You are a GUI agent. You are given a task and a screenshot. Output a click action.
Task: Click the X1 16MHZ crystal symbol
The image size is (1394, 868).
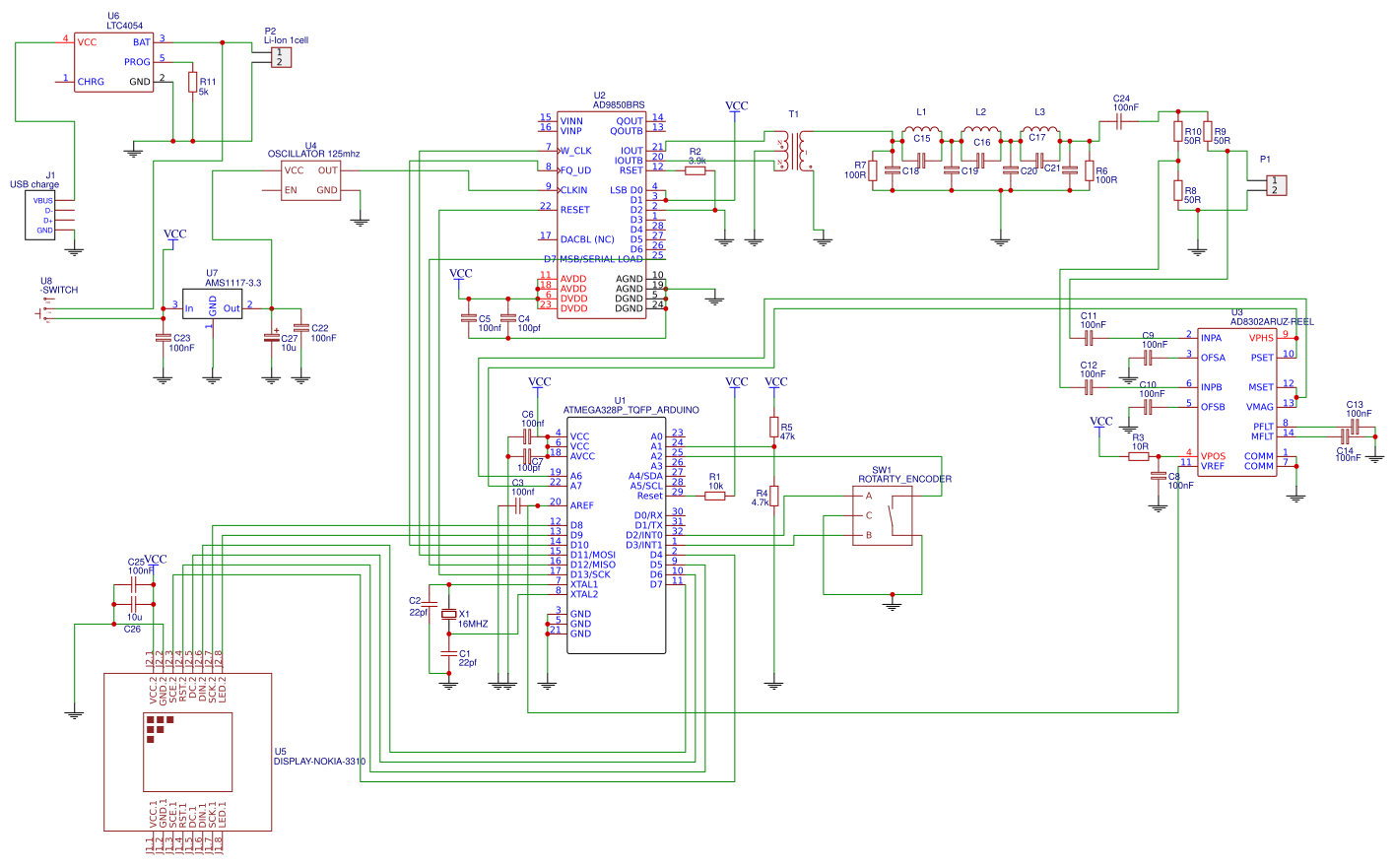(449, 614)
